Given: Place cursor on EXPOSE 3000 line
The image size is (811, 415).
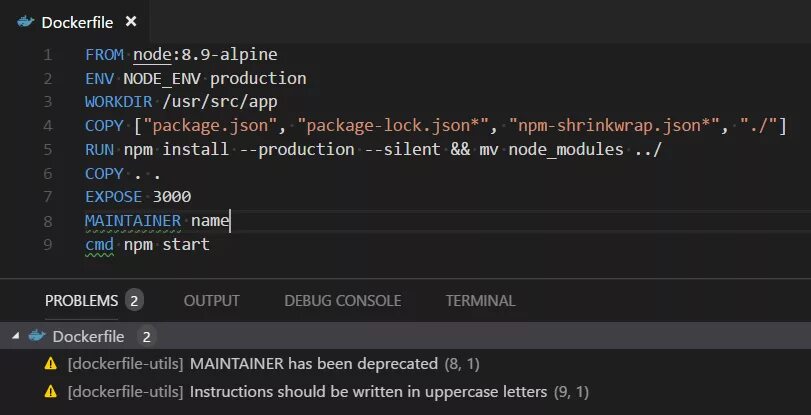Looking at the screenshot, I should click(138, 196).
